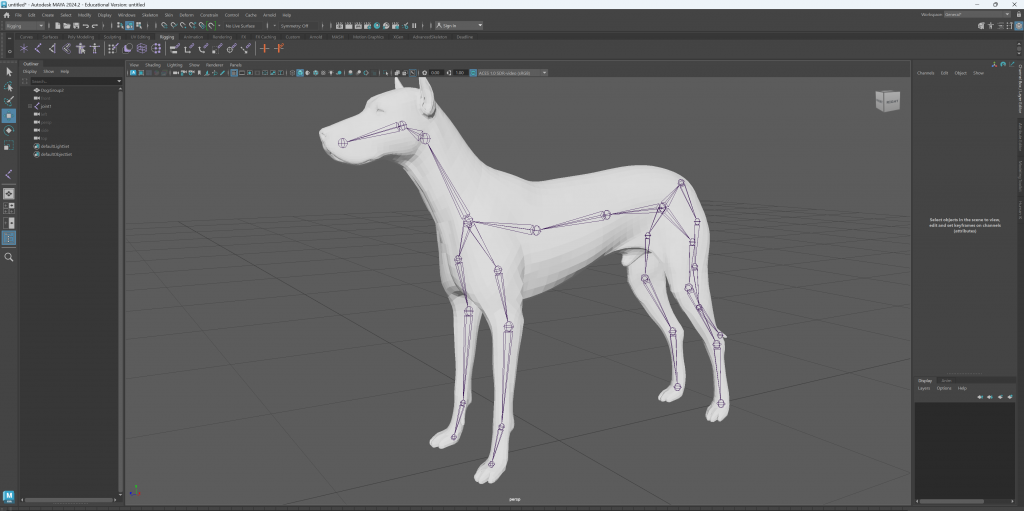The width and height of the screenshot is (1024, 511).
Task: Switch to the Poly Modeling shelf tab
Action: click(81, 37)
